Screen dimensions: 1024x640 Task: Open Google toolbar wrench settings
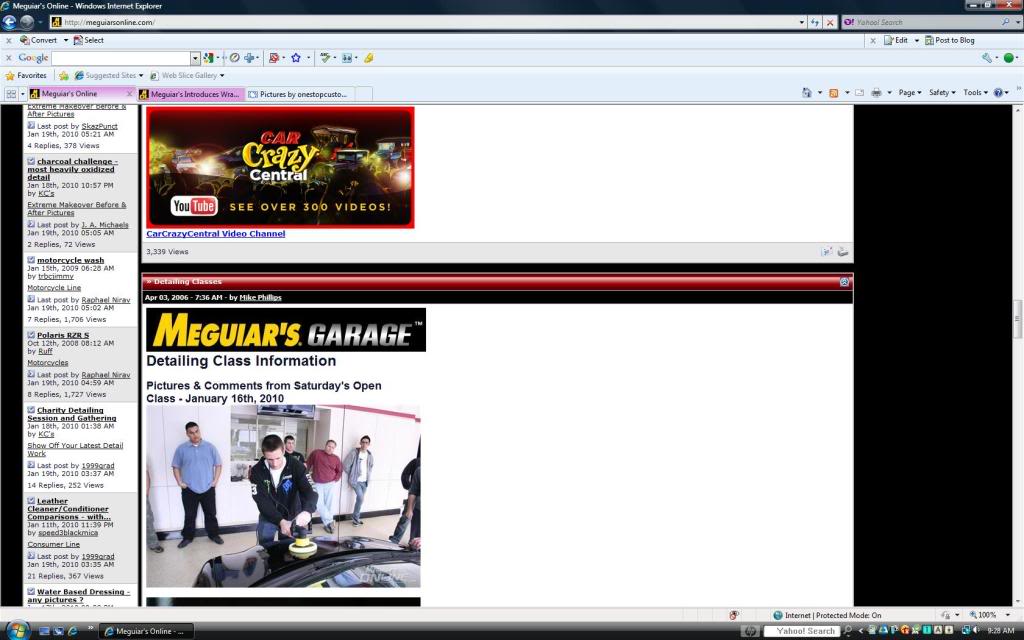click(x=987, y=58)
